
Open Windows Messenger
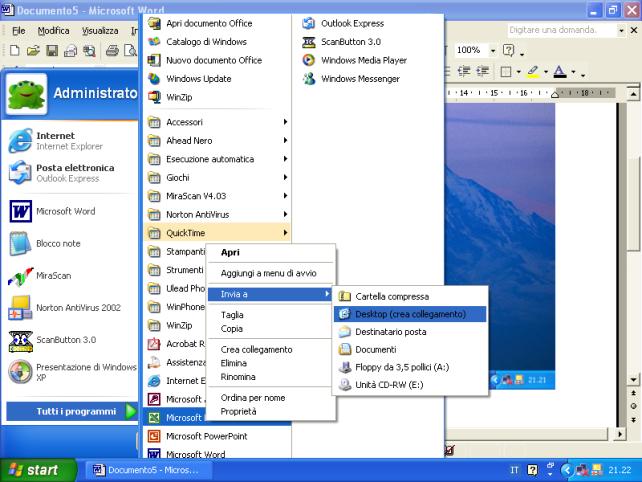[368, 79]
